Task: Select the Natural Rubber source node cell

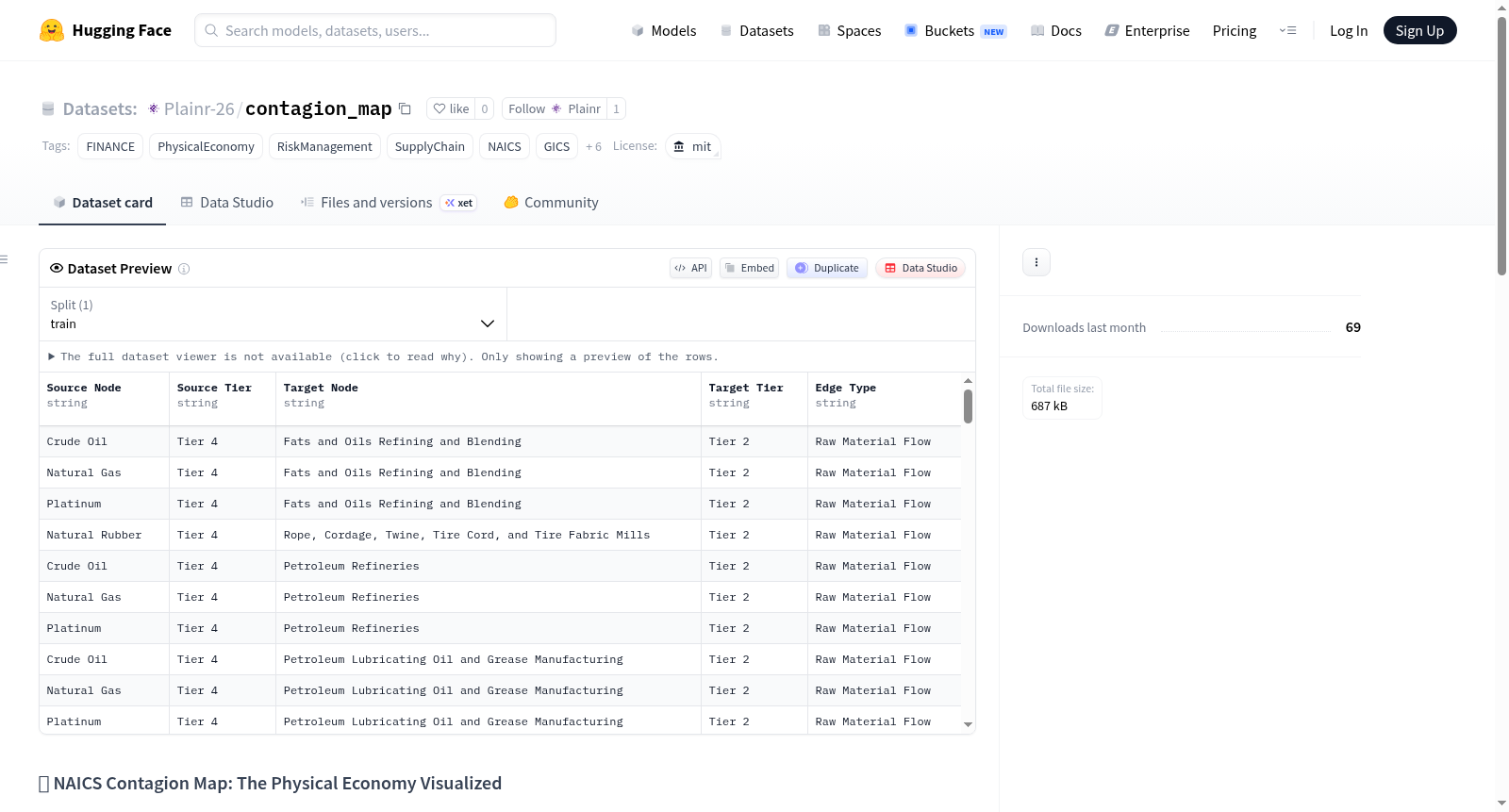Action: coord(104,535)
